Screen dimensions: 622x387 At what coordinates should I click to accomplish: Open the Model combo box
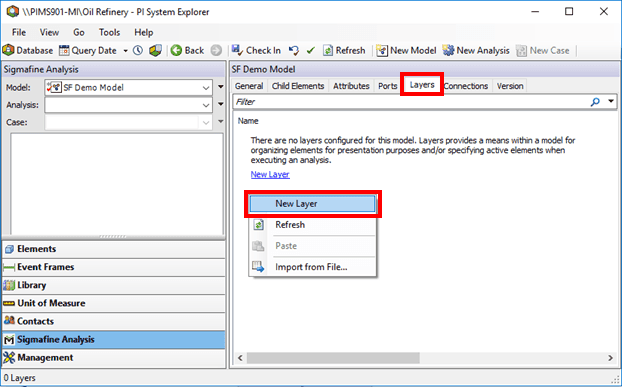point(129,88)
